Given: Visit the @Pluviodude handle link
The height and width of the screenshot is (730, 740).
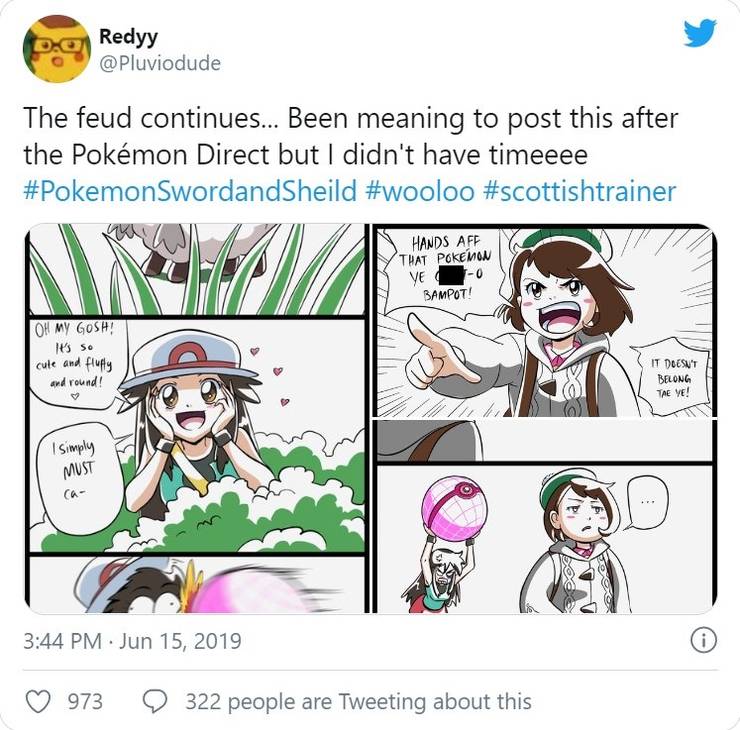Looking at the screenshot, I should tap(160, 63).
